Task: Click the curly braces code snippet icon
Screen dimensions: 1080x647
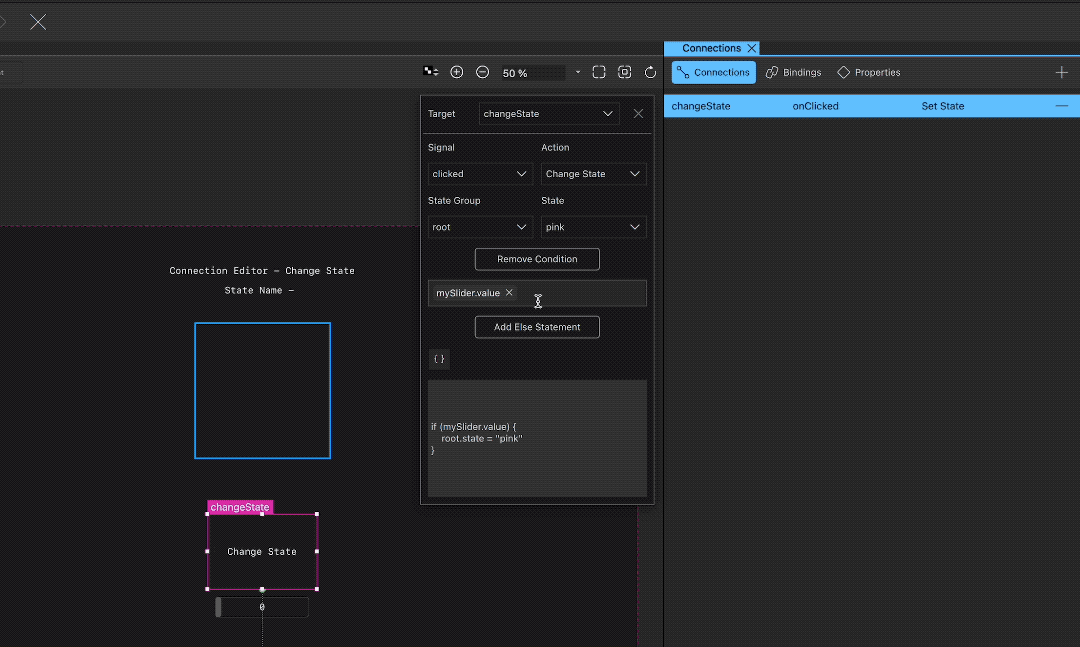Action: point(439,359)
